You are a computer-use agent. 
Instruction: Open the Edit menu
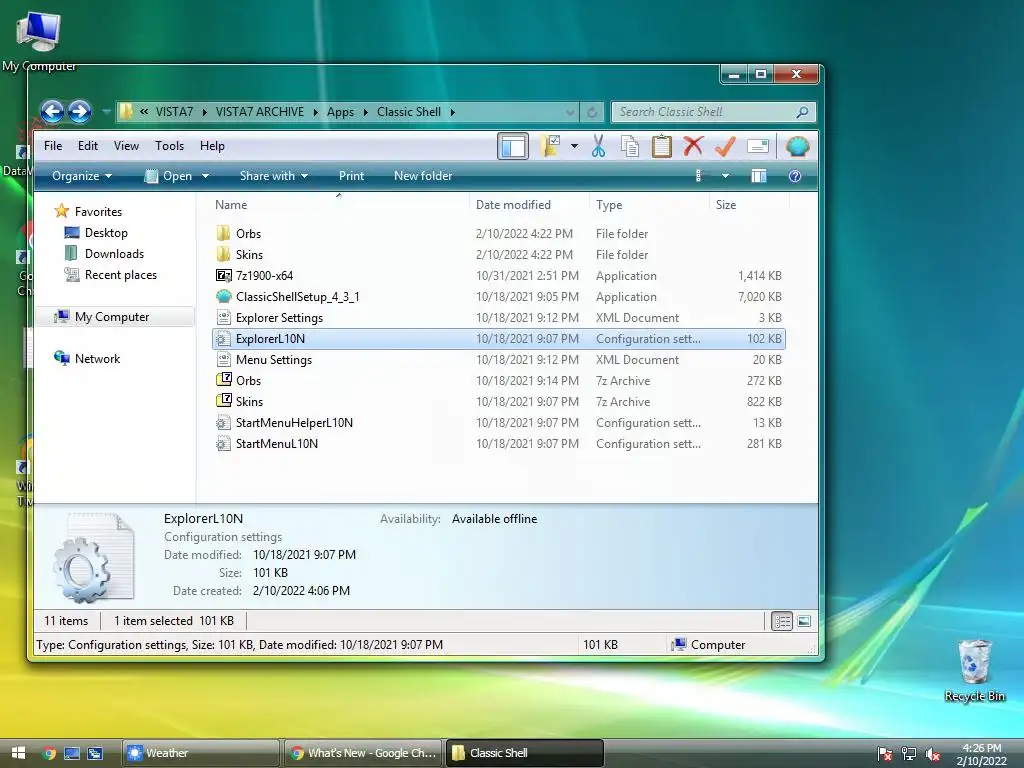point(88,146)
